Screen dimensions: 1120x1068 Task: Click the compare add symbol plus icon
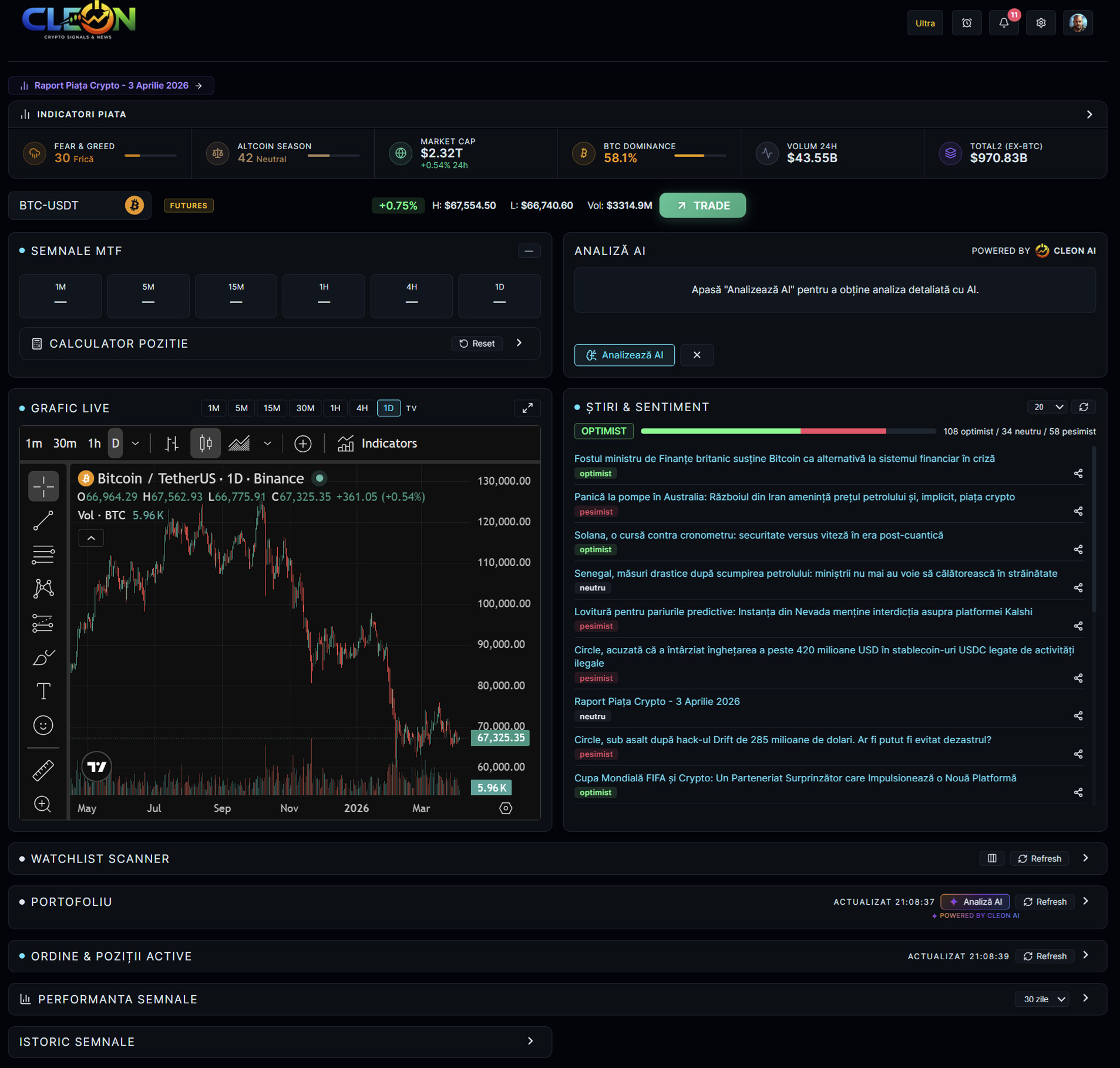pos(302,444)
